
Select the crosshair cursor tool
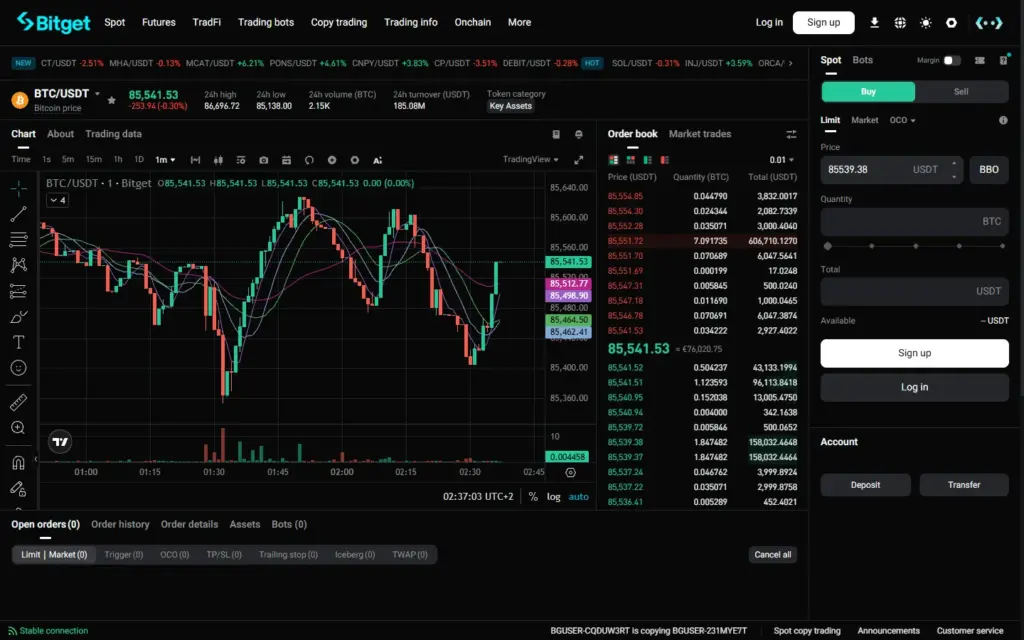click(18, 188)
